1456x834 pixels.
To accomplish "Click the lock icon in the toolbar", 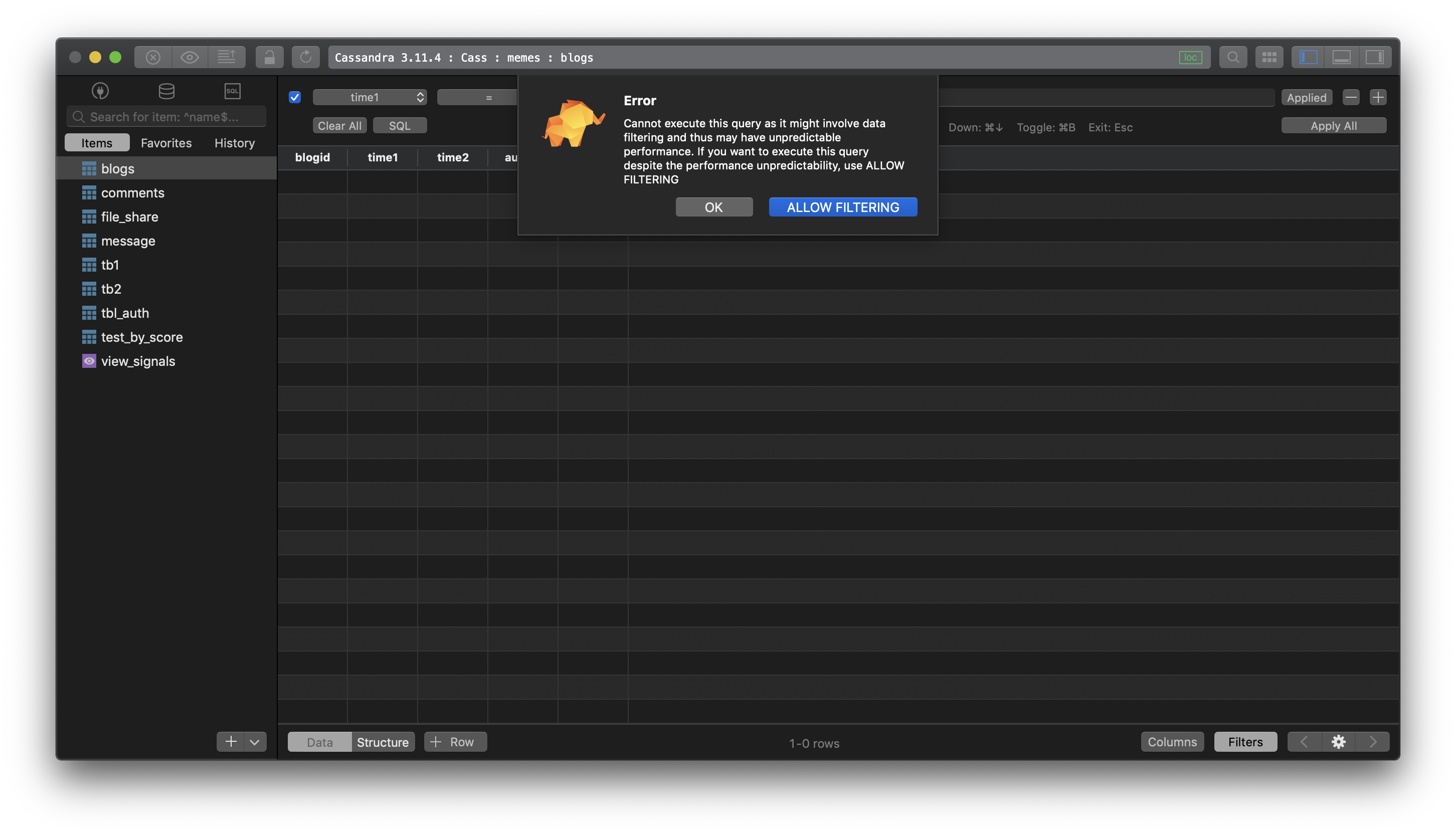I will pyautogui.click(x=269, y=57).
